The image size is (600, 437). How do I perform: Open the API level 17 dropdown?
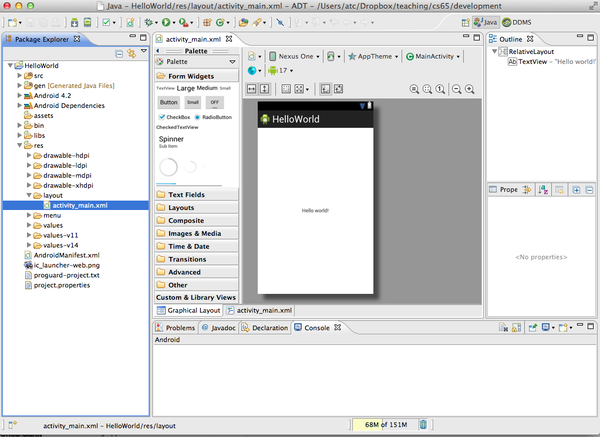click(281, 70)
